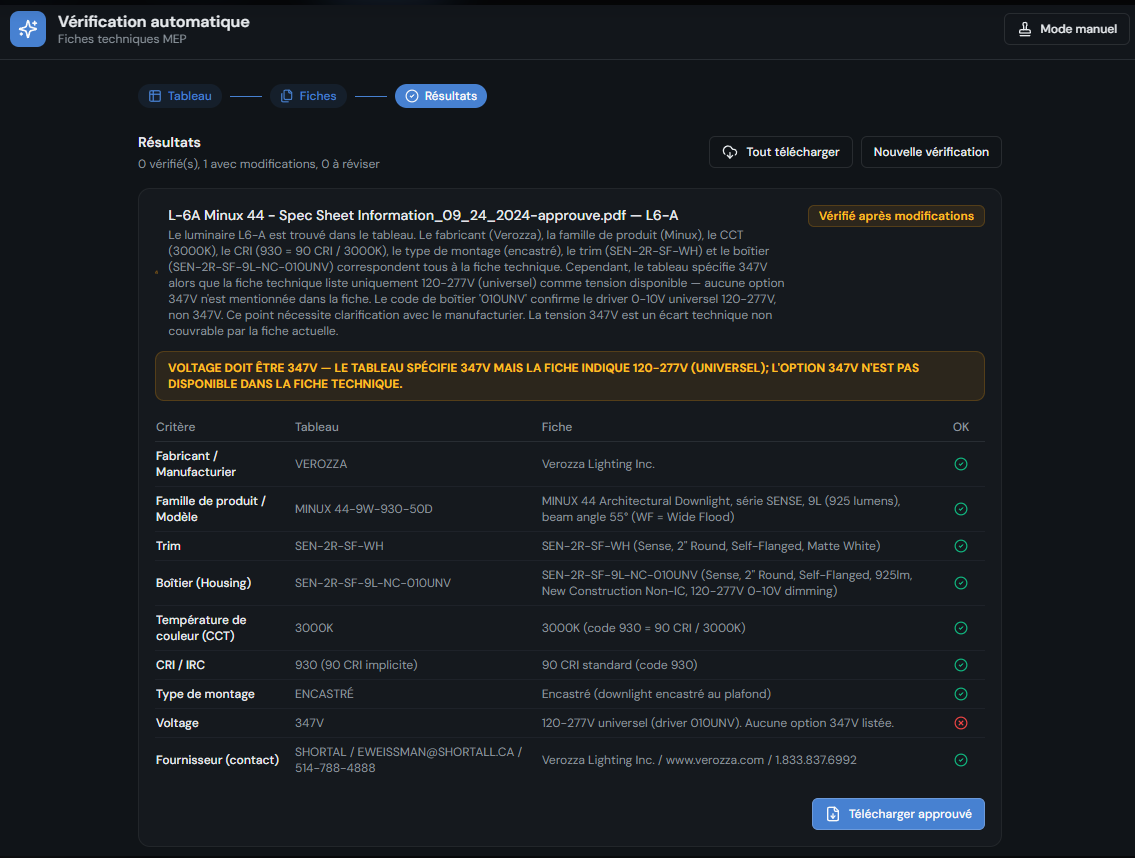Download the approved file with Télécharger approuvé

(x=898, y=814)
